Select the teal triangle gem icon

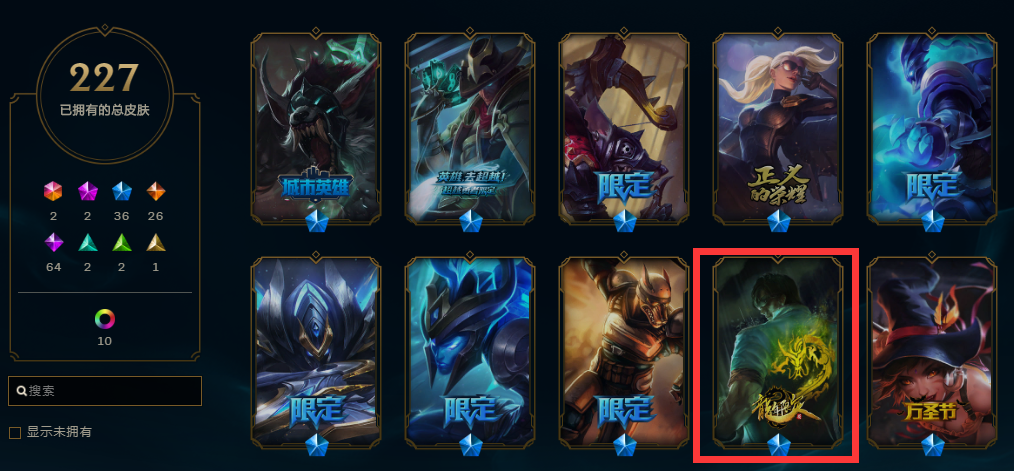tap(87, 243)
